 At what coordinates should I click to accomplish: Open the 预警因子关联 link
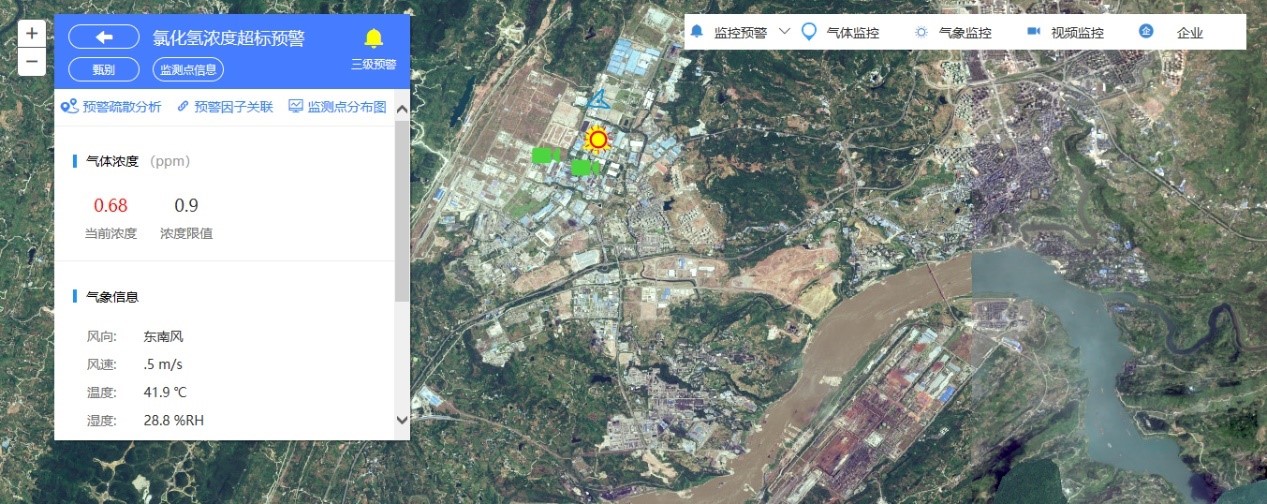click(x=225, y=107)
